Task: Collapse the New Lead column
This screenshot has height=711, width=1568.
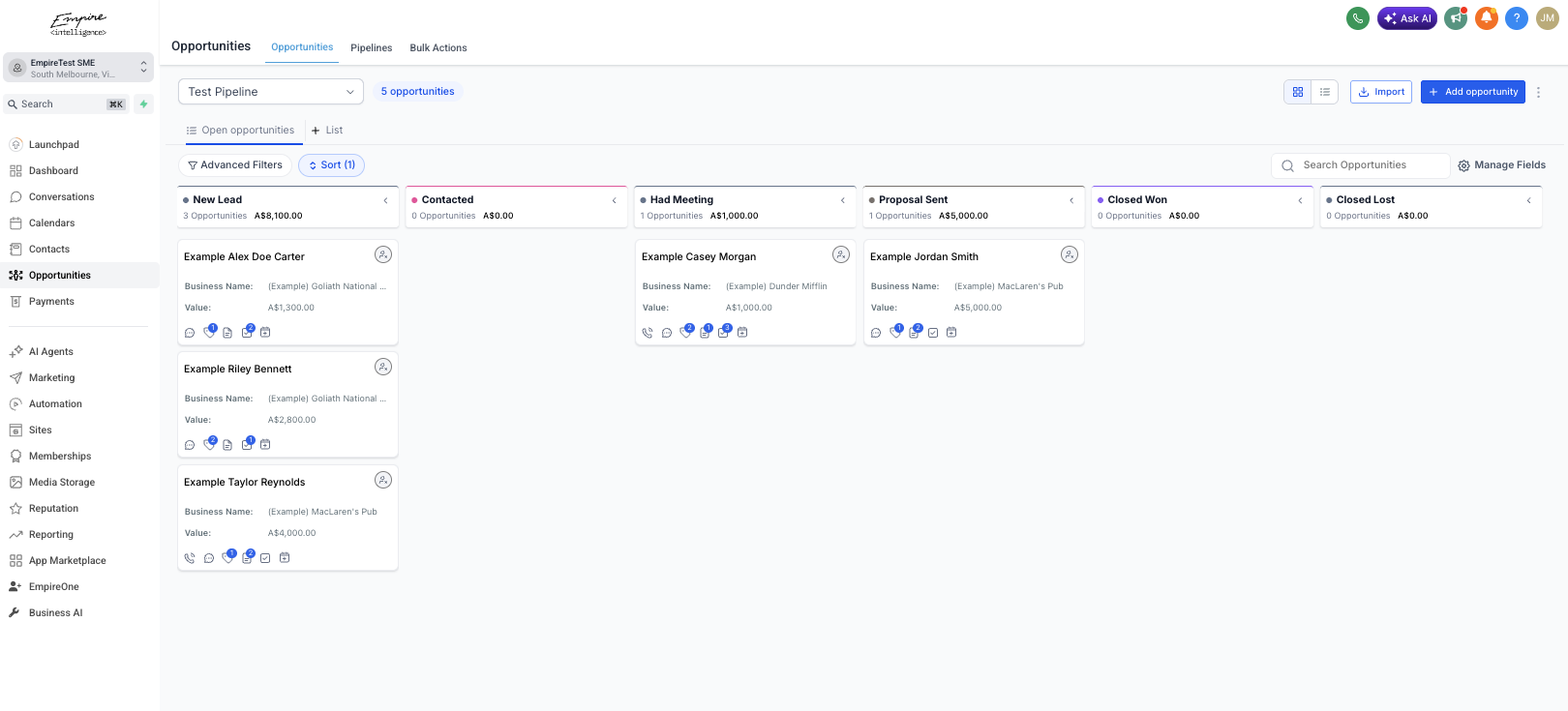Action: click(x=385, y=200)
